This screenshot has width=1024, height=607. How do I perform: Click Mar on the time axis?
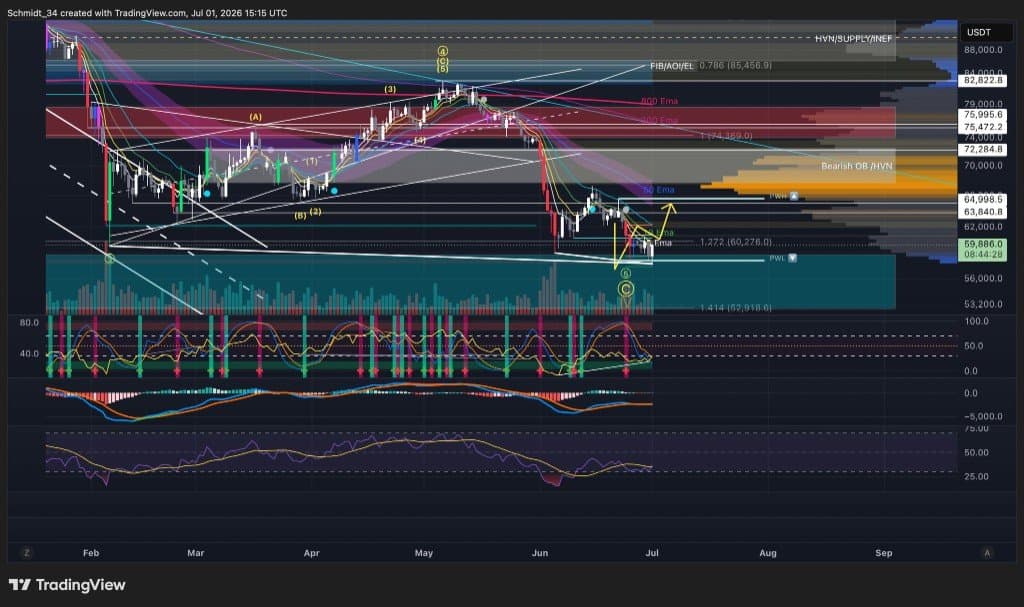195,553
